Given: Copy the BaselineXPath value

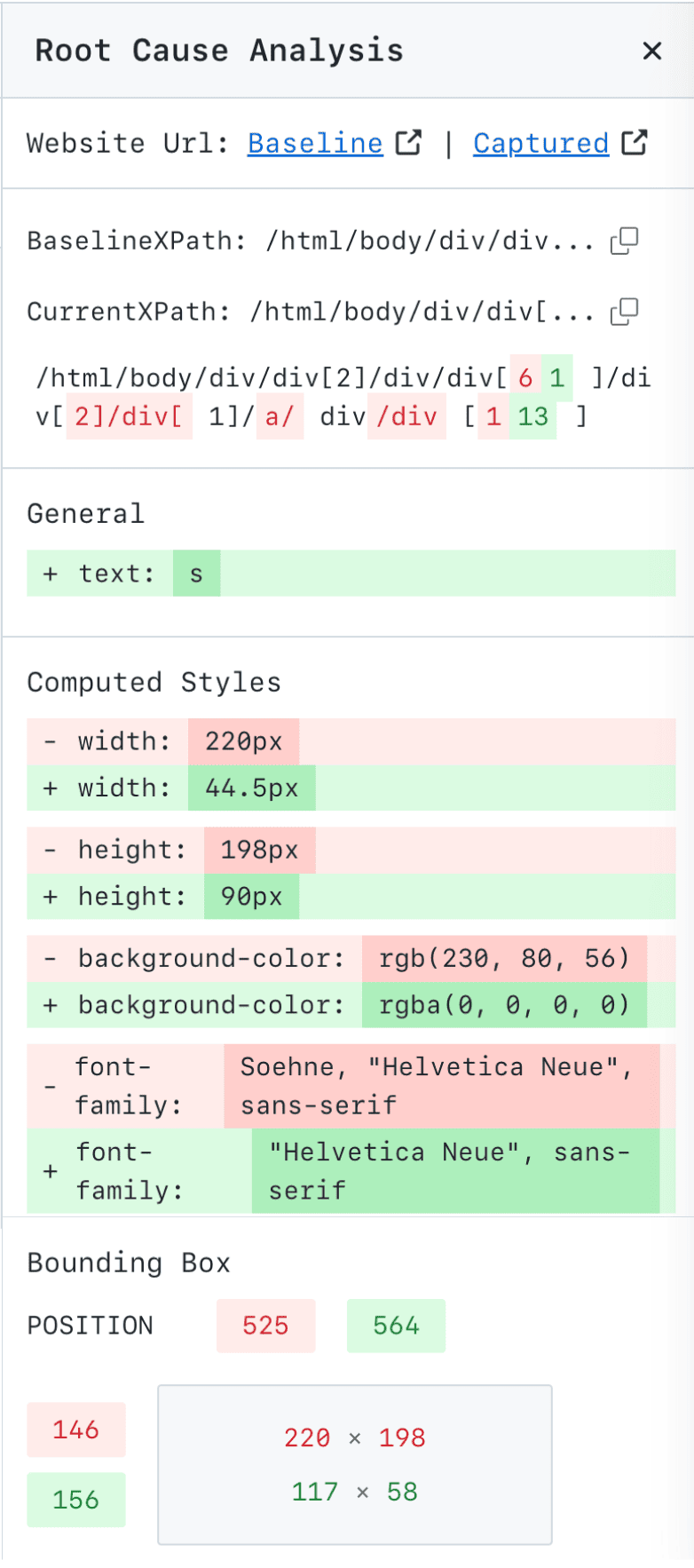Looking at the screenshot, I should (x=625, y=241).
